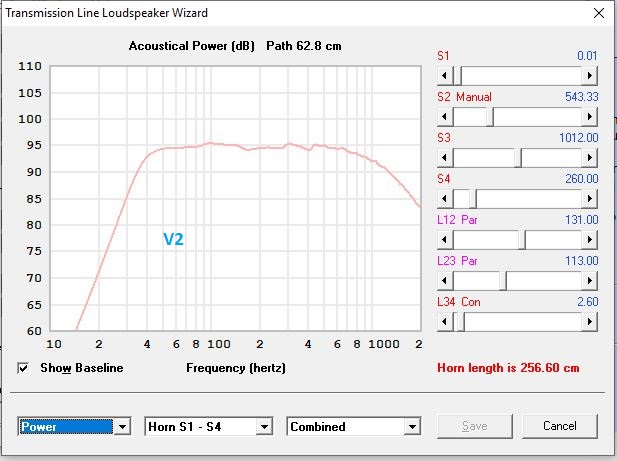Click the S3 slider thumb
Viewport: 617px width, 461px height.
(x=517, y=158)
